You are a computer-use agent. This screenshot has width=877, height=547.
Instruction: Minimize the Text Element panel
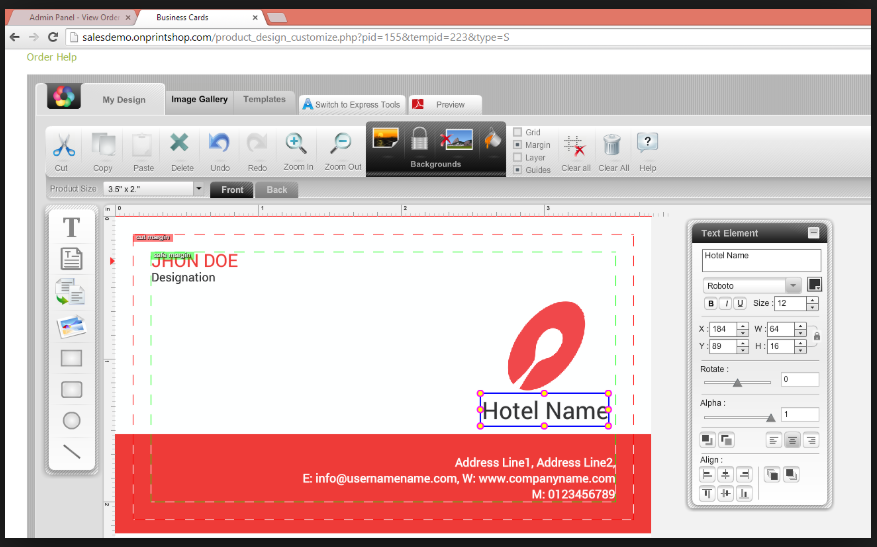[x=813, y=233]
